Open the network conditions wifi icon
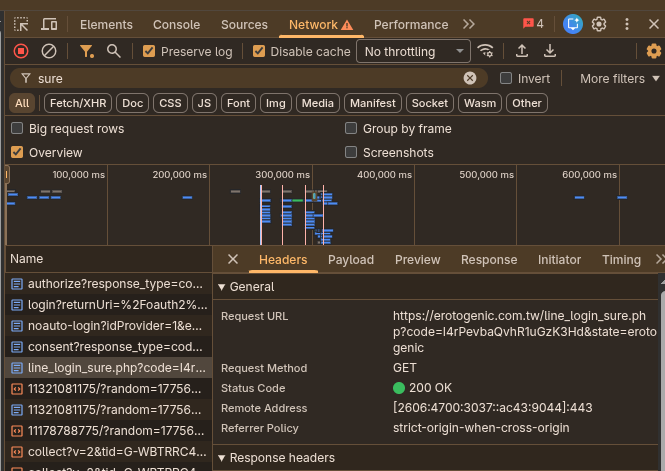 click(x=486, y=51)
